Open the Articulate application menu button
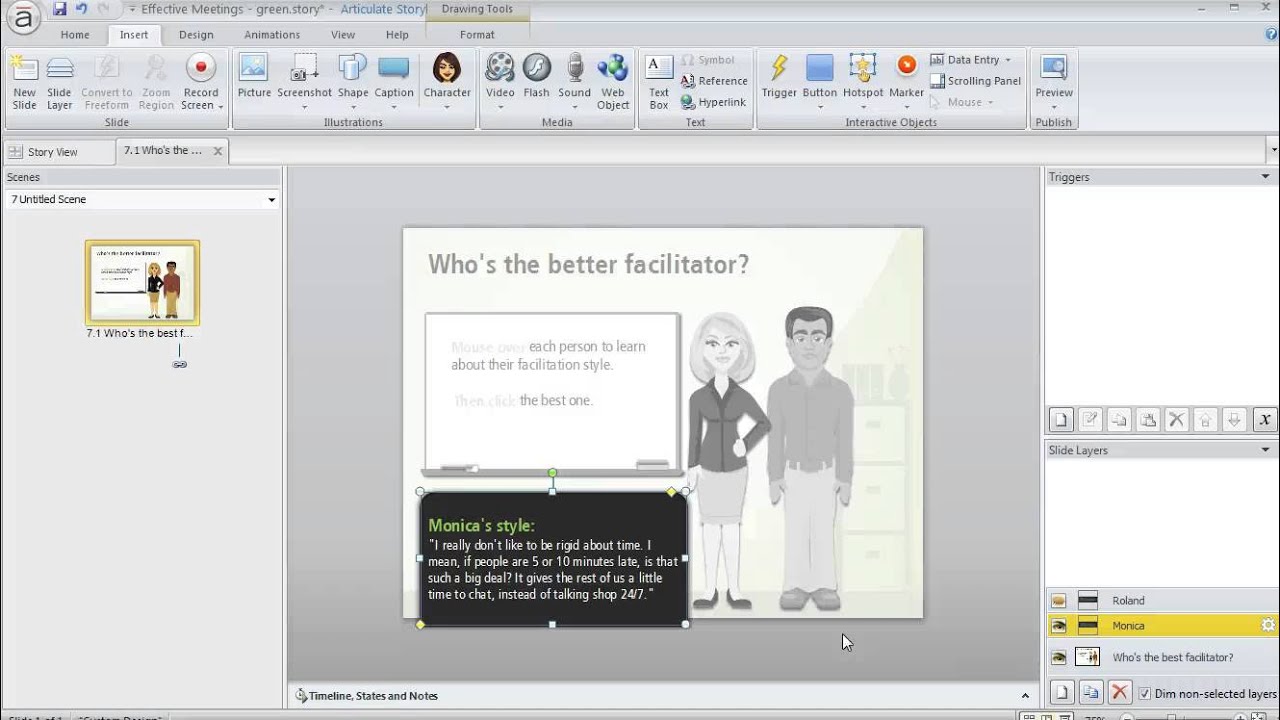 pyautogui.click(x=22, y=17)
